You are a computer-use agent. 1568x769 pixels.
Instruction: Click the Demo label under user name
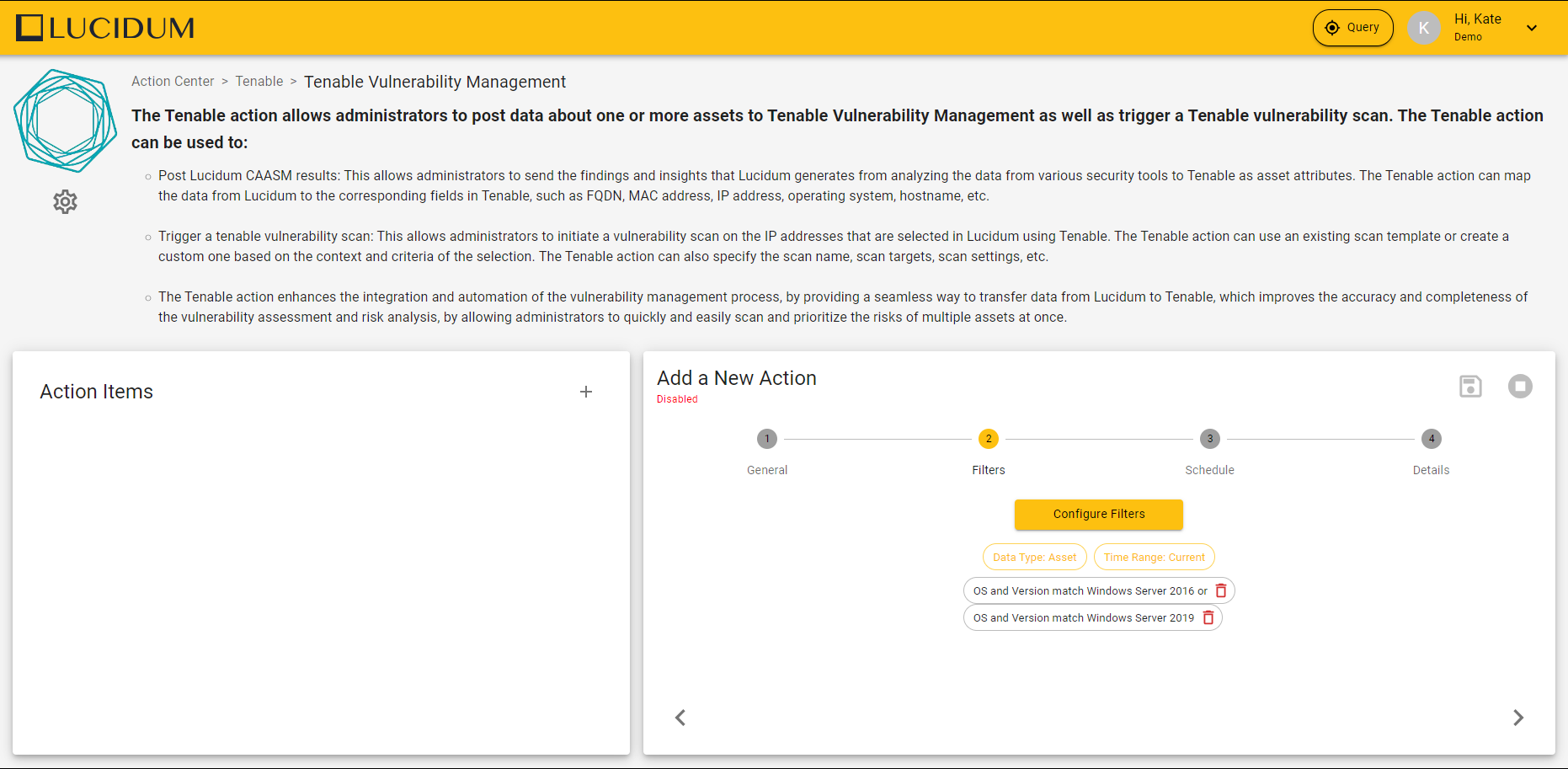tap(1468, 37)
